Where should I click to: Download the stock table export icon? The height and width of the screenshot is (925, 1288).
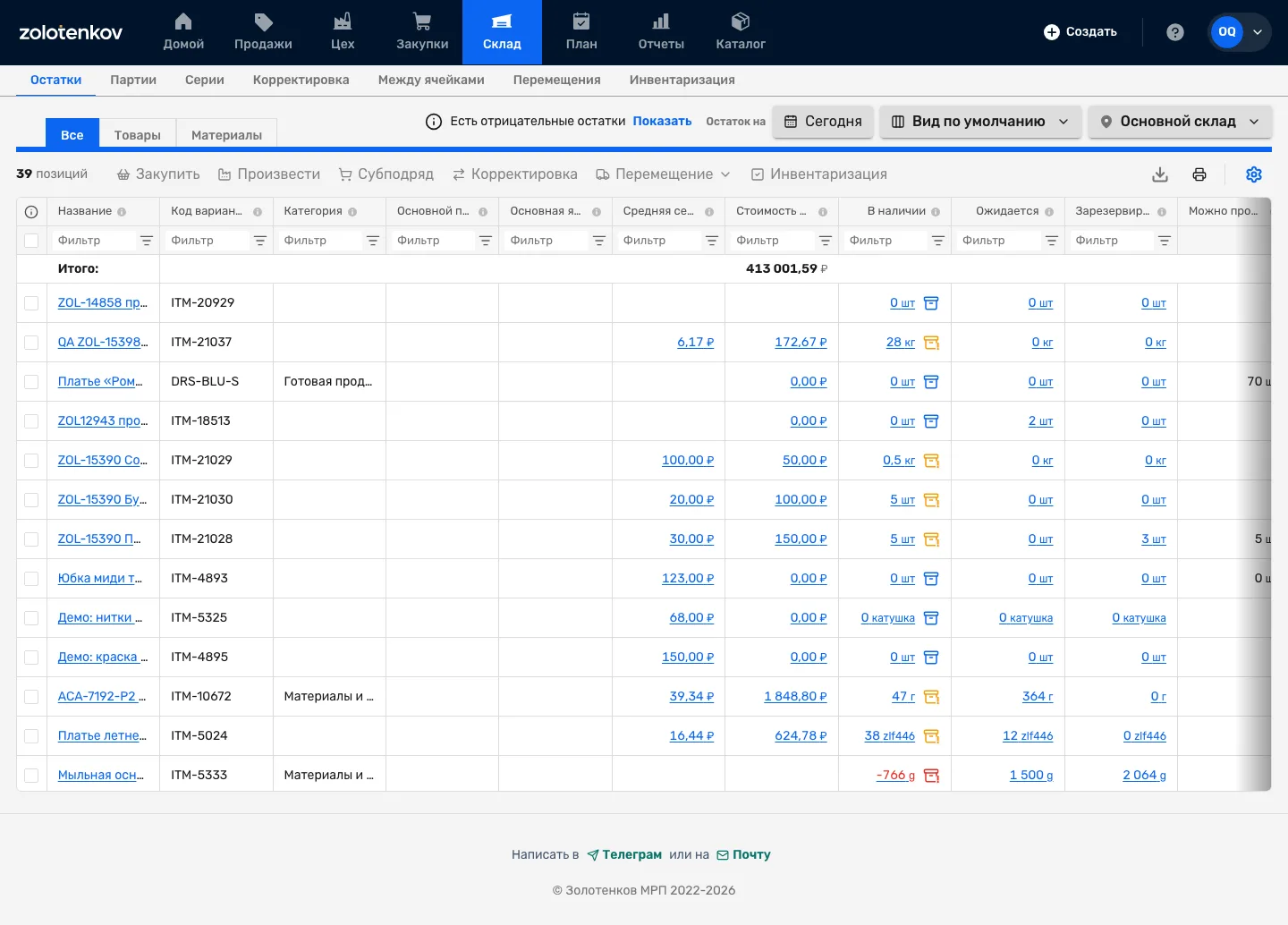[1160, 174]
